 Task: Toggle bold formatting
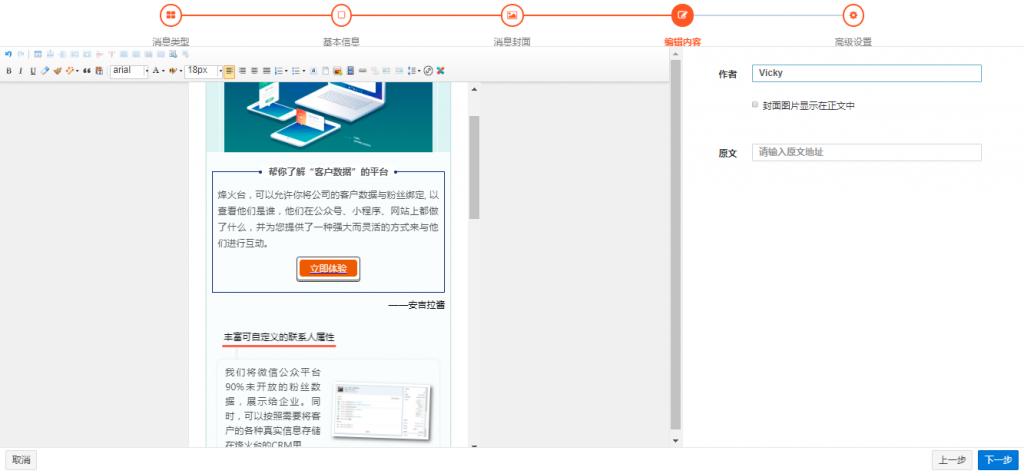click(x=8, y=71)
